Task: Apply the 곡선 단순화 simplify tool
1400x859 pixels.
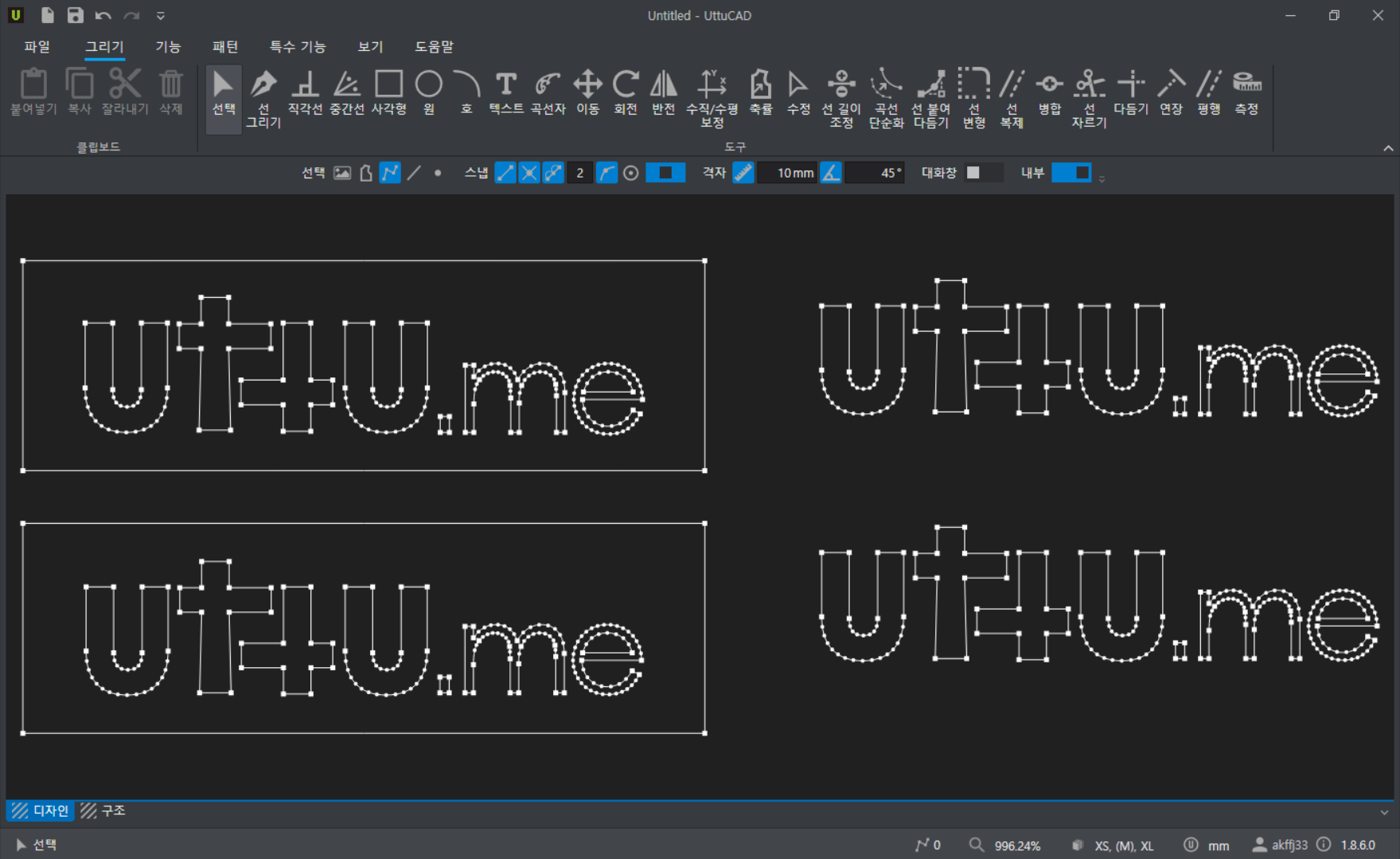Action: [x=886, y=100]
